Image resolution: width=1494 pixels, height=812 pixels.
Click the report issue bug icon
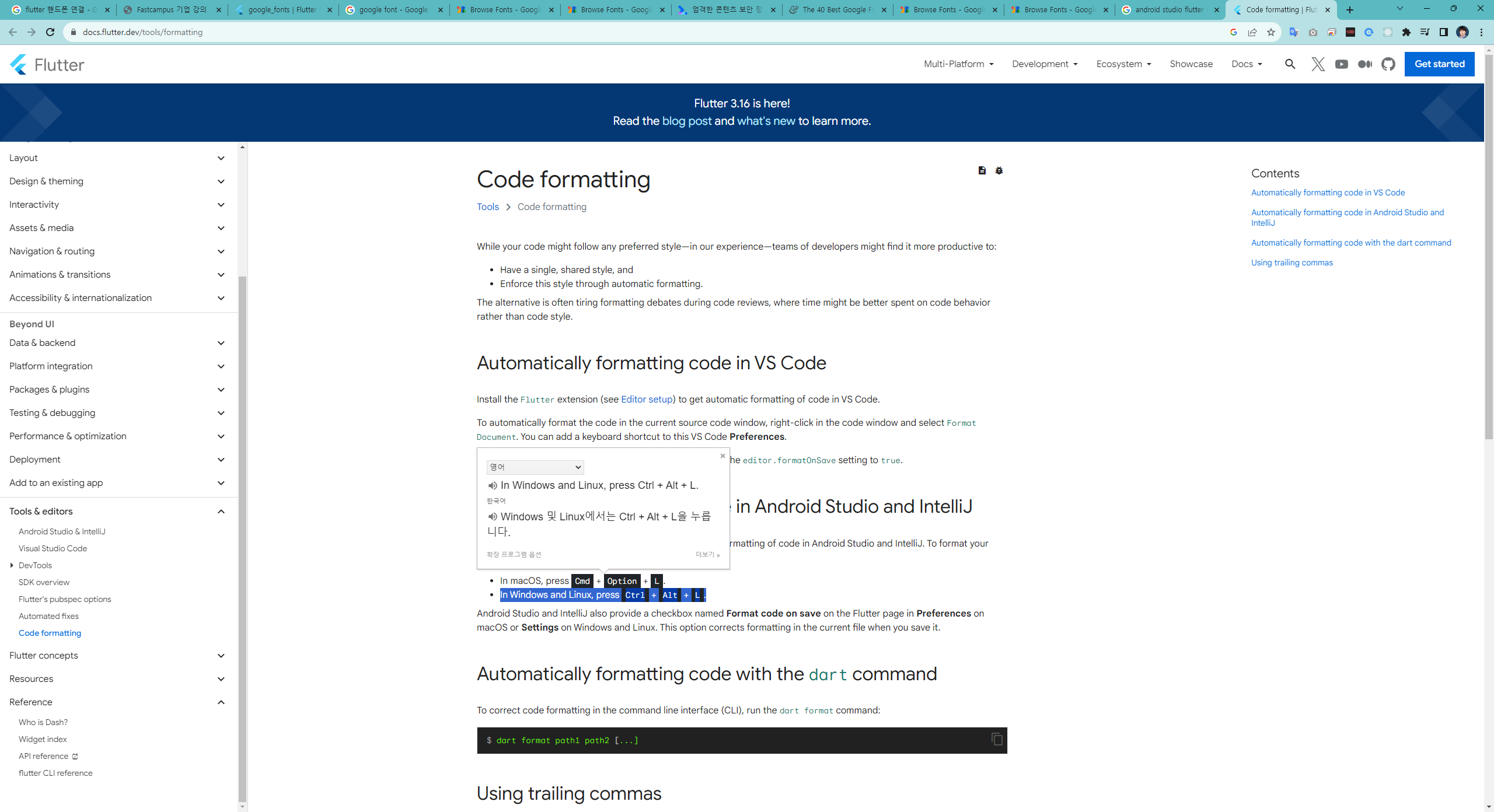pos(999,170)
